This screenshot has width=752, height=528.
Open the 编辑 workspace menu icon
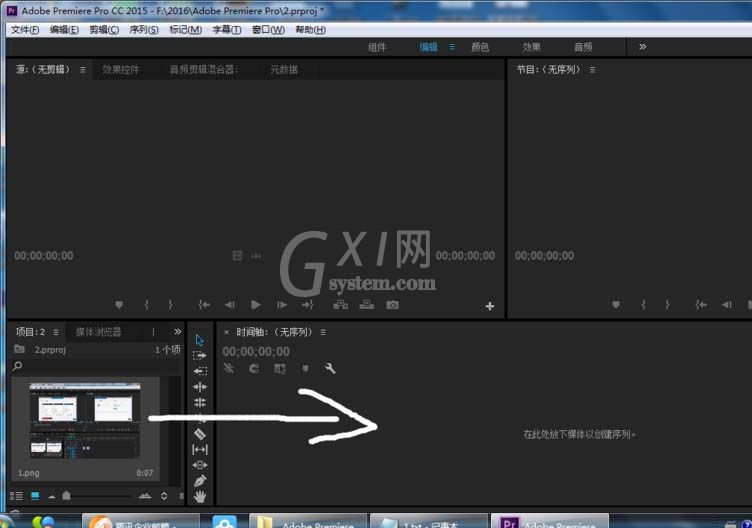tap(452, 47)
